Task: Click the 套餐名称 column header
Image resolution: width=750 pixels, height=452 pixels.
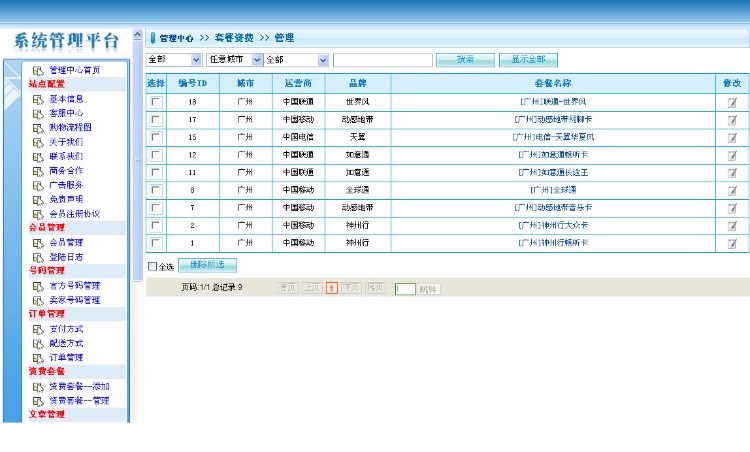Action: 553,83
